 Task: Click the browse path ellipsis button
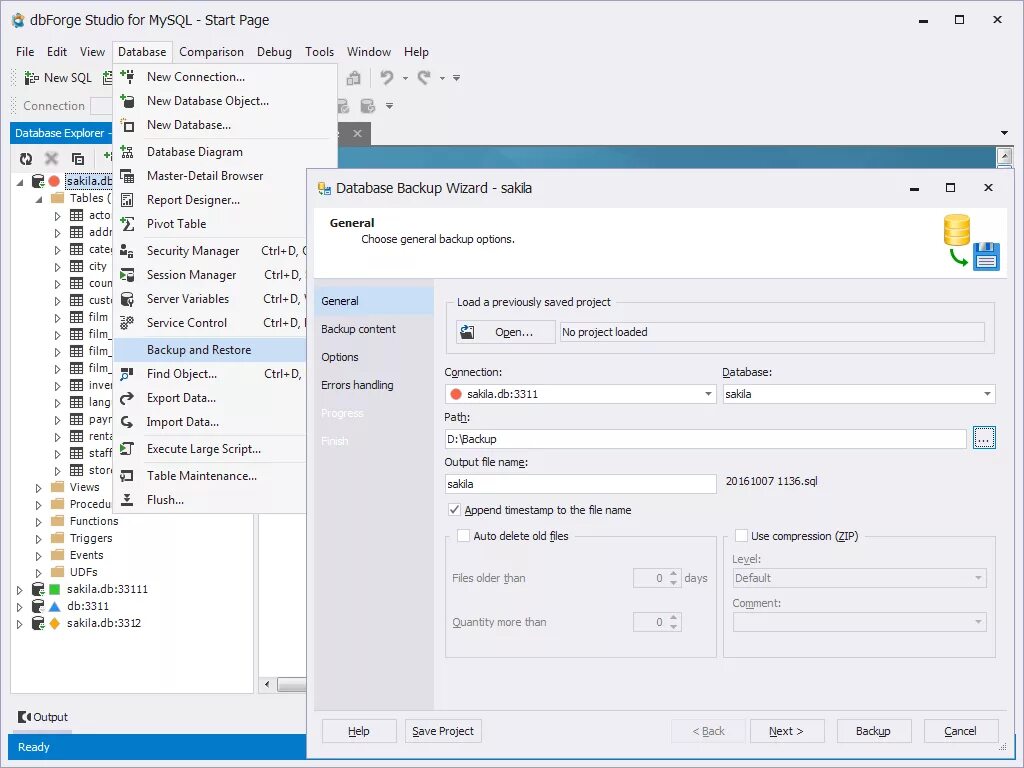point(984,438)
